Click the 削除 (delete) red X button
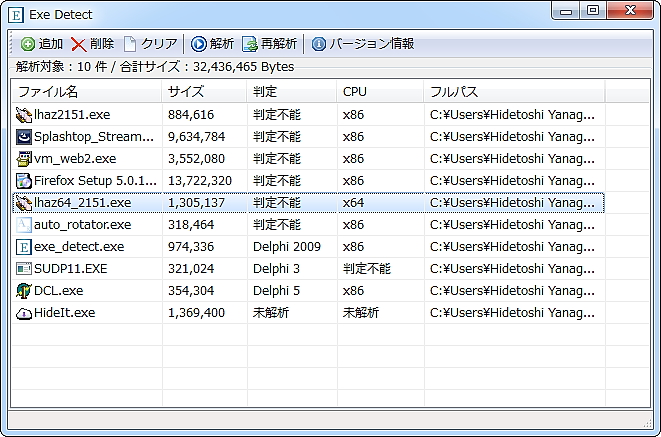 click(92, 43)
